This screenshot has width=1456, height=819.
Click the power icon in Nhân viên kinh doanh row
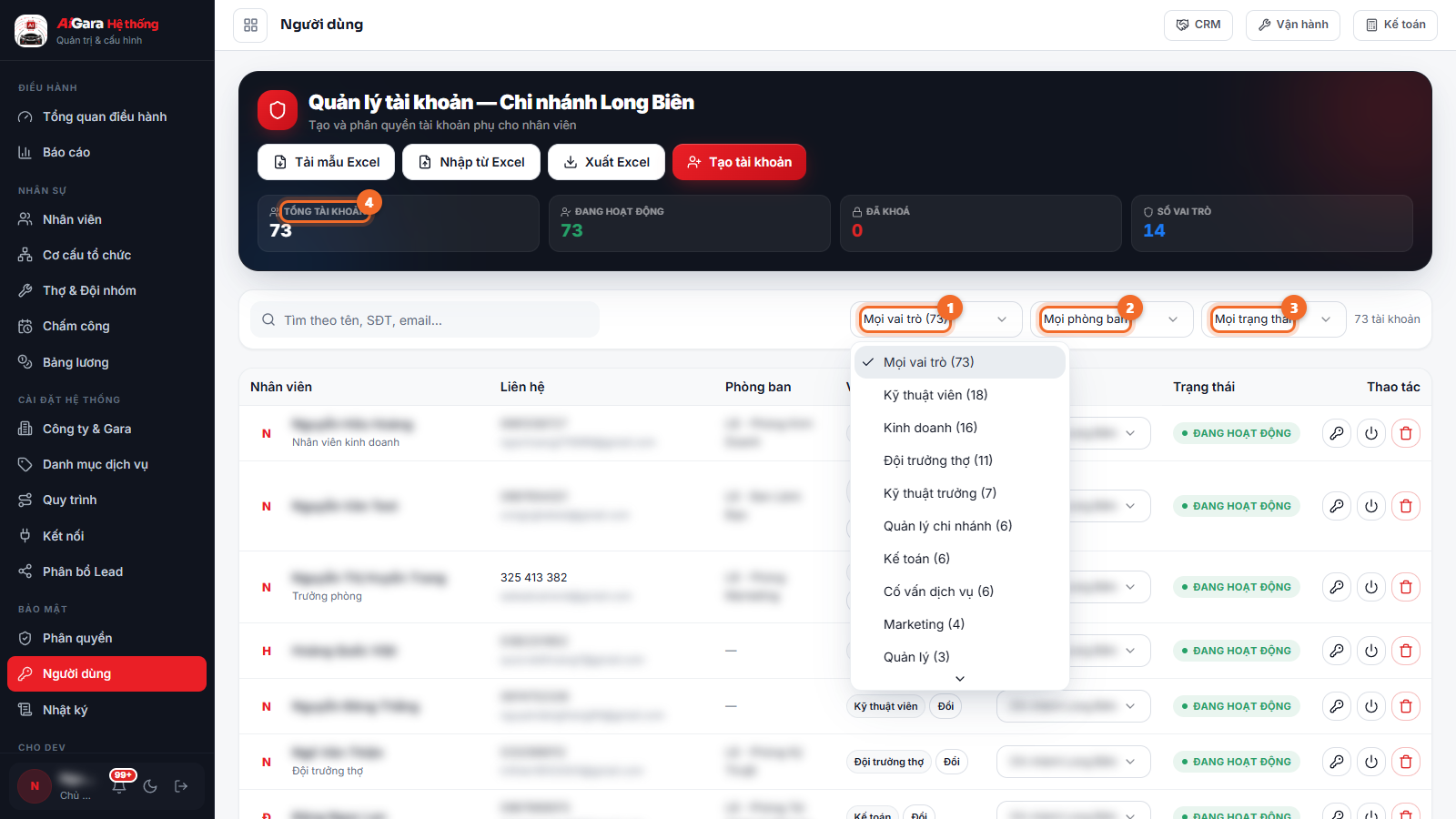pyautogui.click(x=1371, y=433)
